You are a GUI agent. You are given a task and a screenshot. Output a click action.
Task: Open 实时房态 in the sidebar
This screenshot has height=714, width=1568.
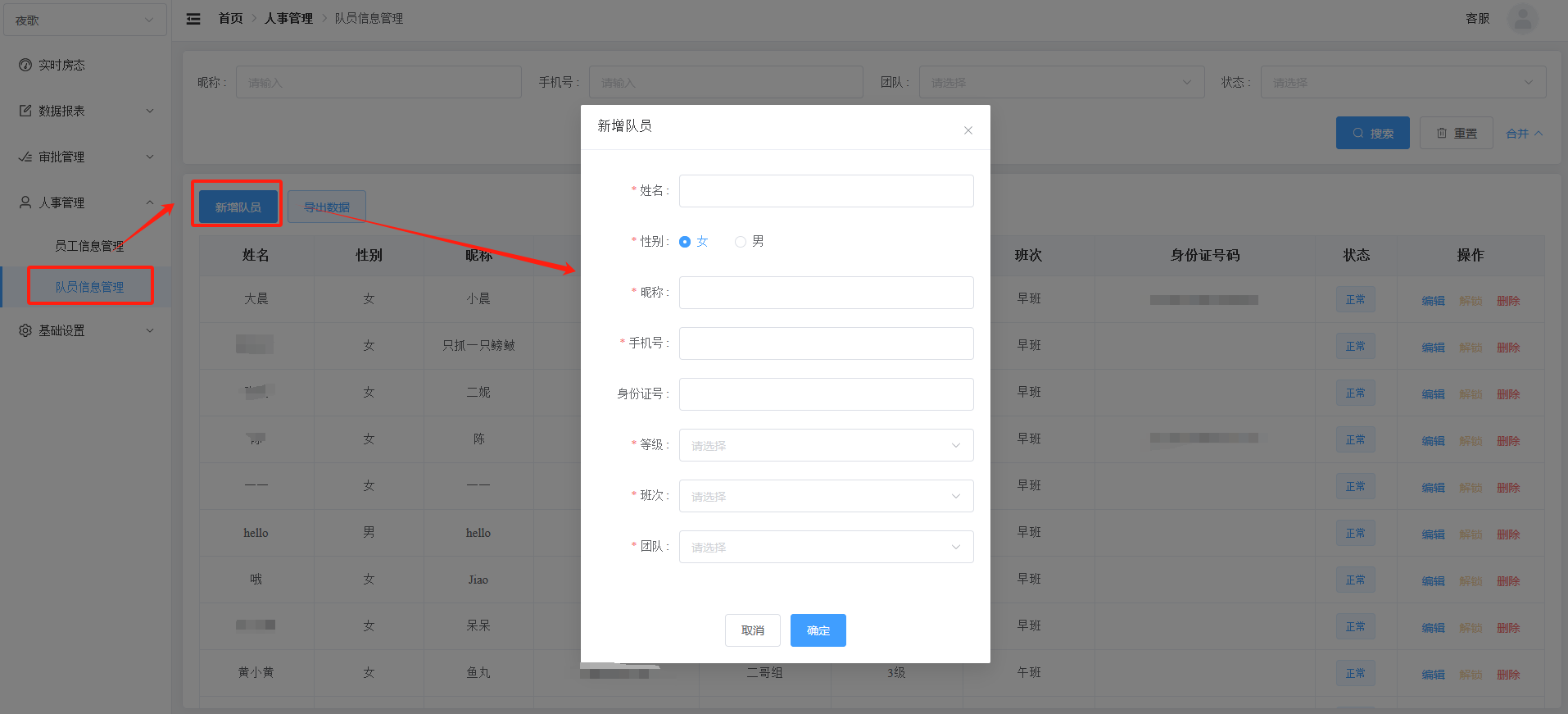point(86,65)
